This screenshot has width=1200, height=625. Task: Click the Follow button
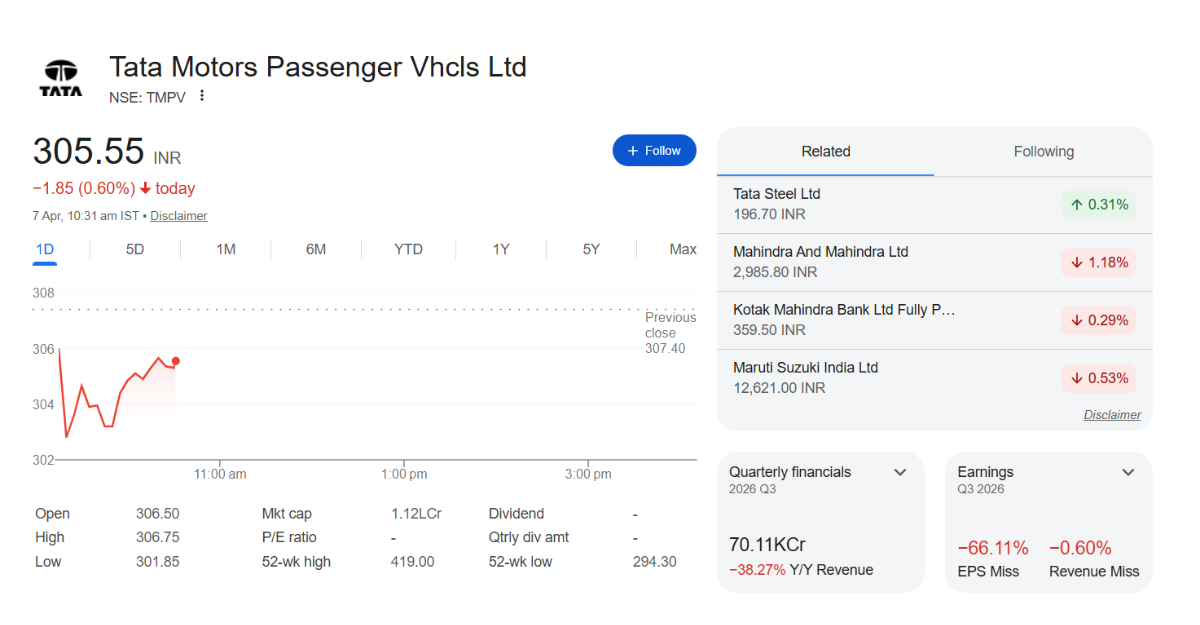(654, 150)
